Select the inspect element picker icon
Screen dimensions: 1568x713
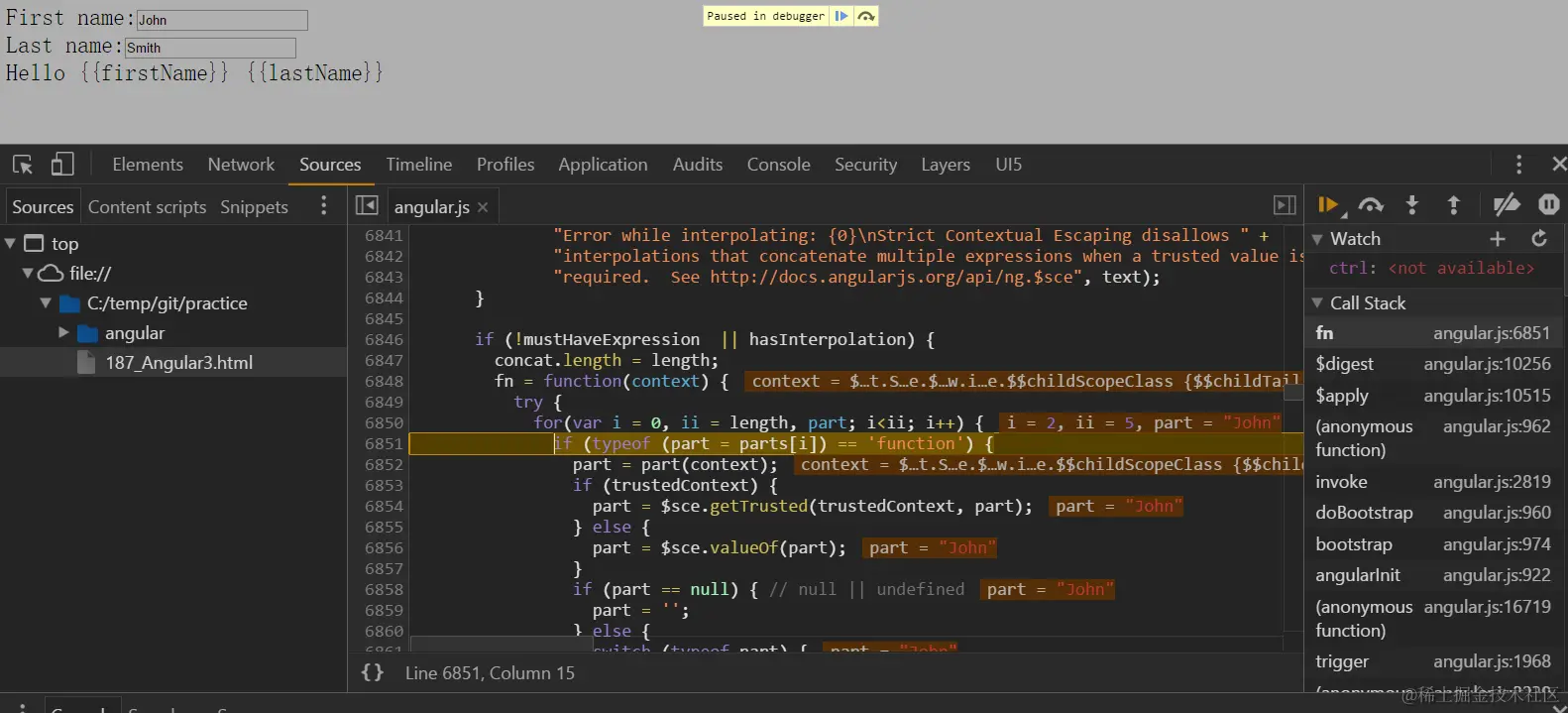coord(23,165)
